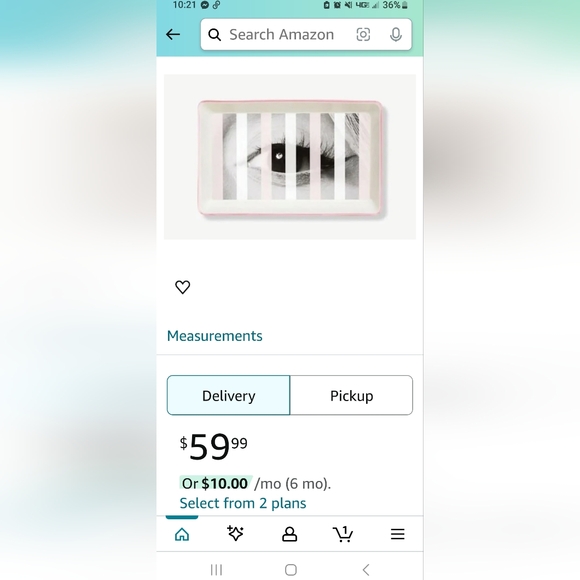Screen dimensions: 580x580
Task: Start voice search with microphone icon
Action: [x=396, y=34]
